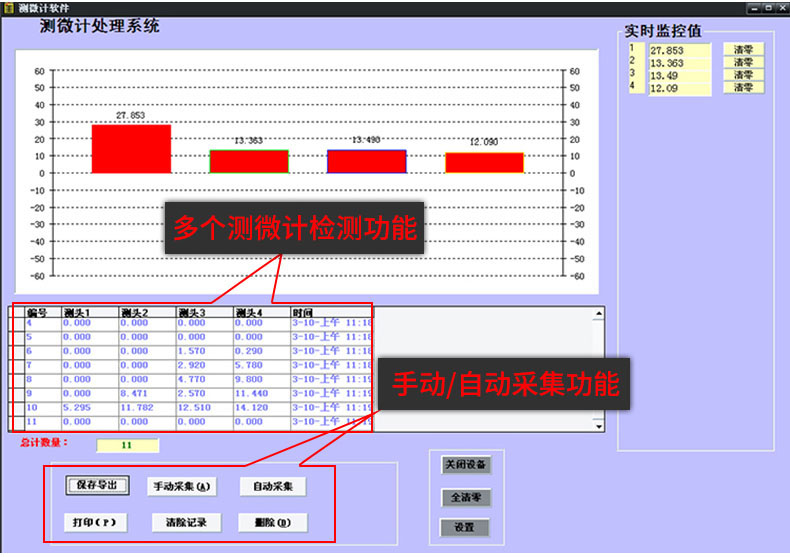This screenshot has width=790, height=557.
Task: Click the tall red bar labeled 27.853
Action: [131, 149]
